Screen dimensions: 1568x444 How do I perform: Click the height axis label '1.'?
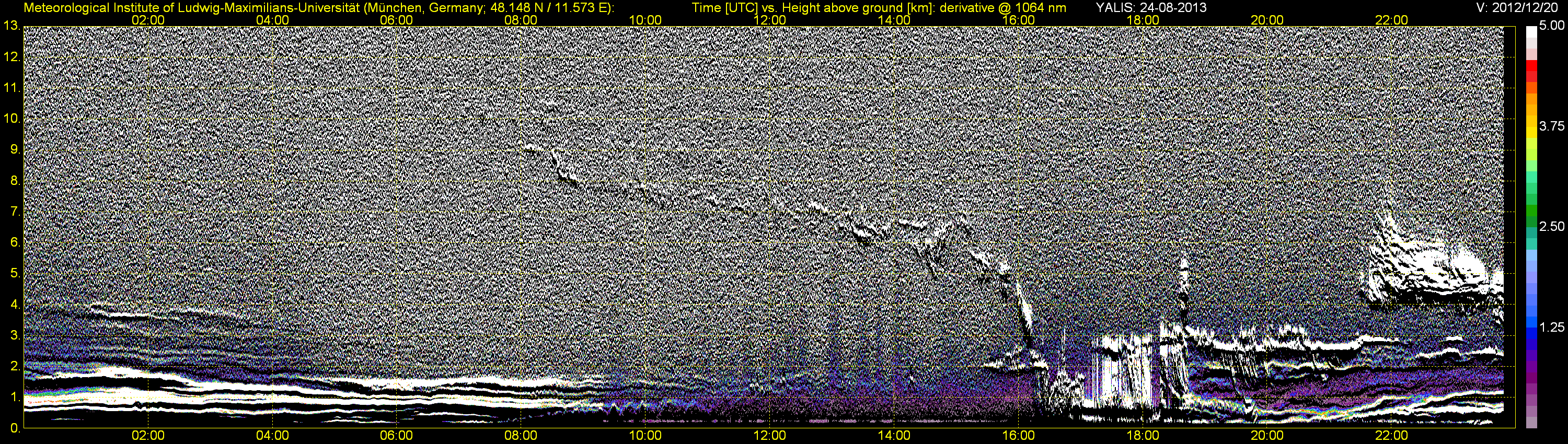pyautogui.click(x=15, y=398)
